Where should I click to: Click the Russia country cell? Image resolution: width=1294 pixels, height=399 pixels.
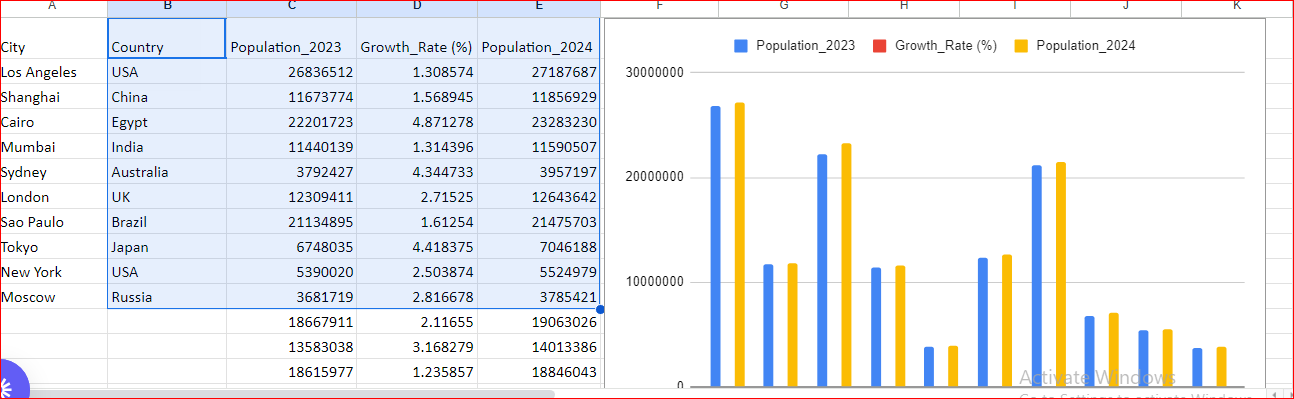(166, 297)
